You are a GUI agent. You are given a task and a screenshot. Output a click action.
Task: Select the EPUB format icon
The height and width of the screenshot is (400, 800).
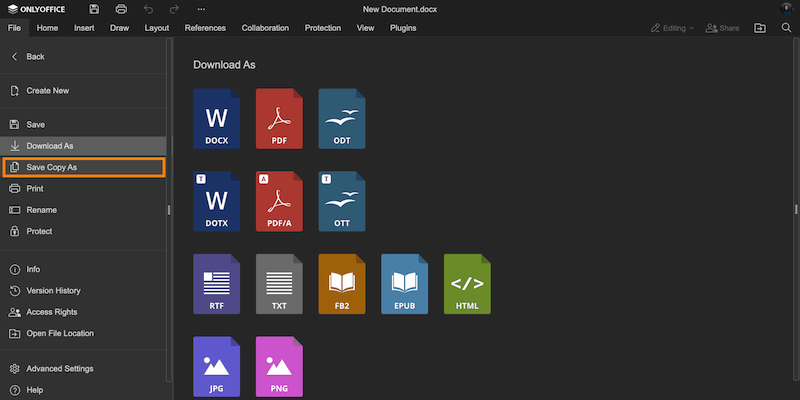(404, 284)
